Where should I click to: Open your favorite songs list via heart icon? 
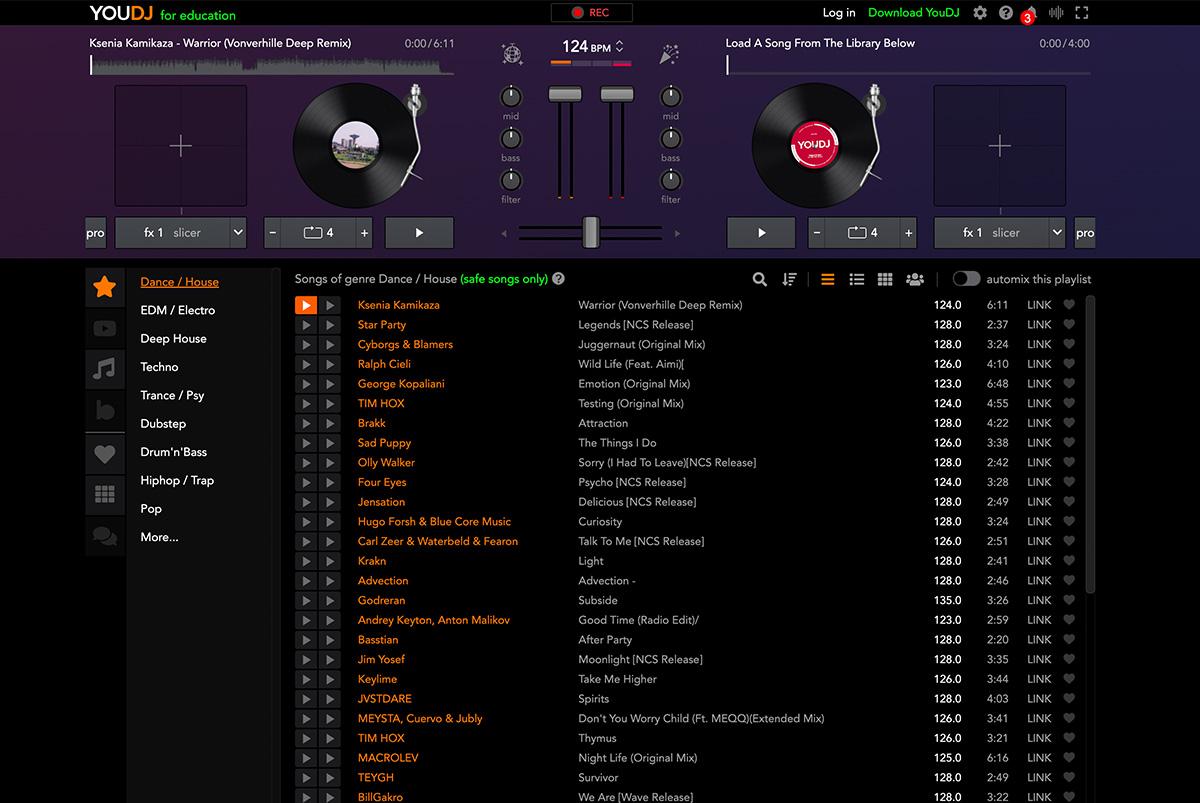pos(104,454)
